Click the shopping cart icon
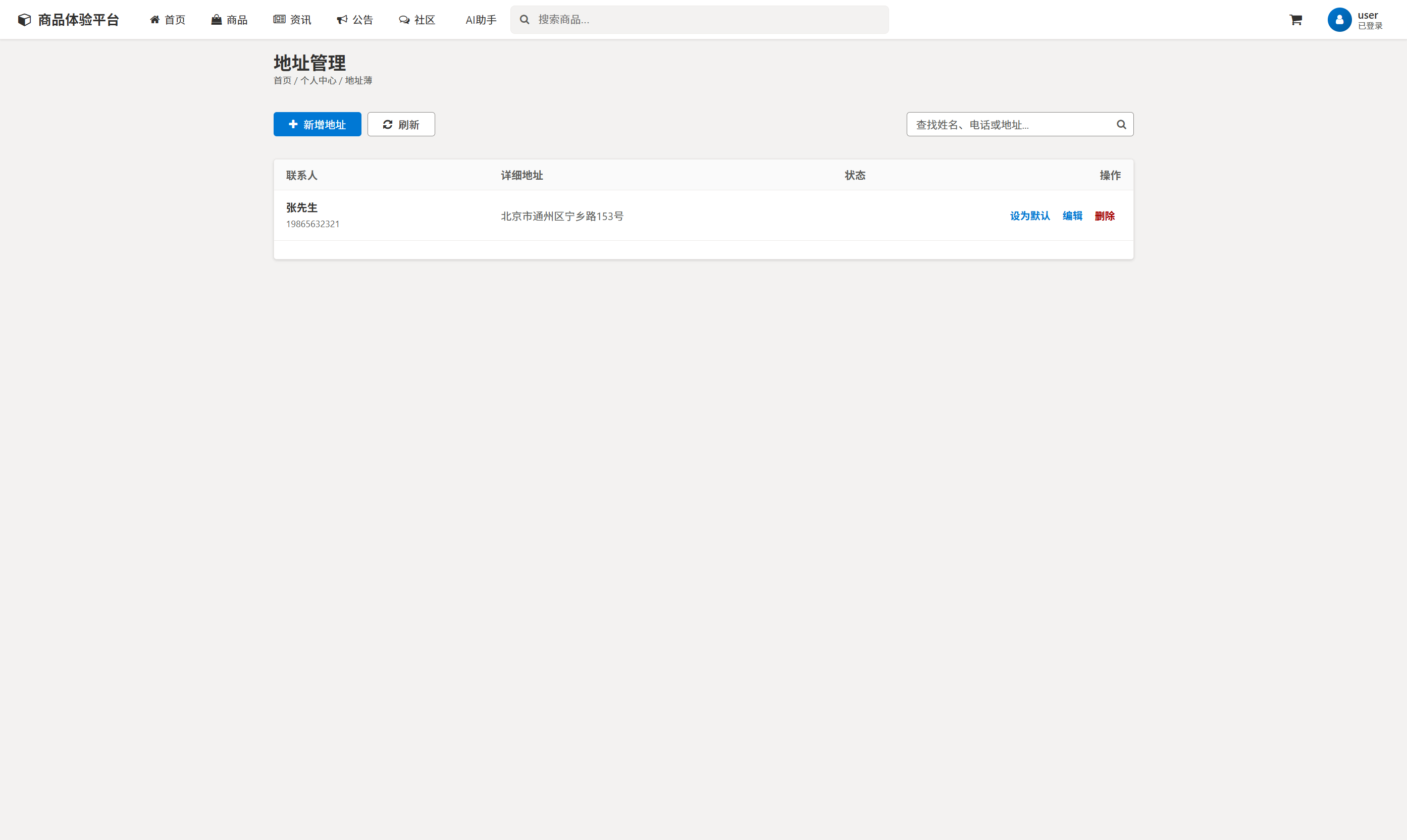The height and width of the screenshot is (840, 1407). pos(1296,19)
